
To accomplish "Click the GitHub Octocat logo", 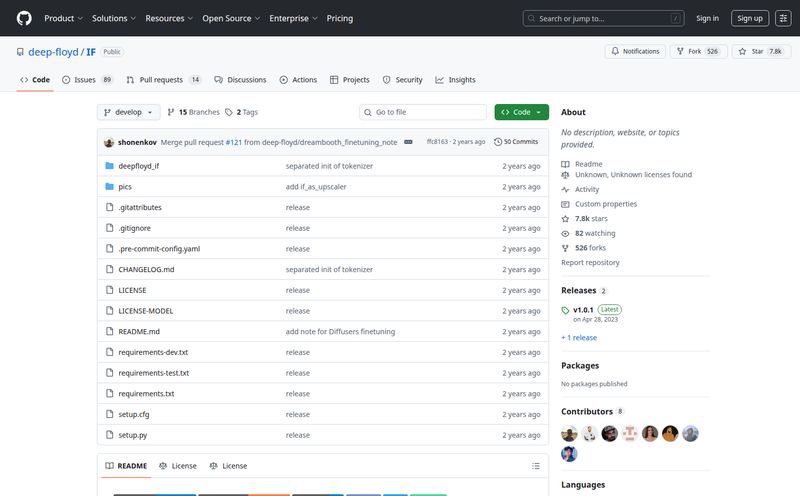I will [x=24, y=18].
